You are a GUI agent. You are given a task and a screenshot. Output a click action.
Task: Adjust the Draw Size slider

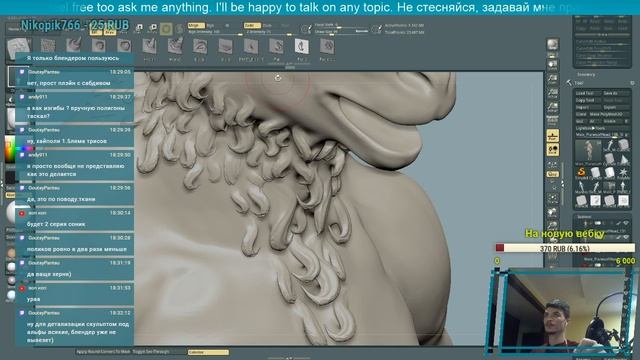[x=341, y=32]
